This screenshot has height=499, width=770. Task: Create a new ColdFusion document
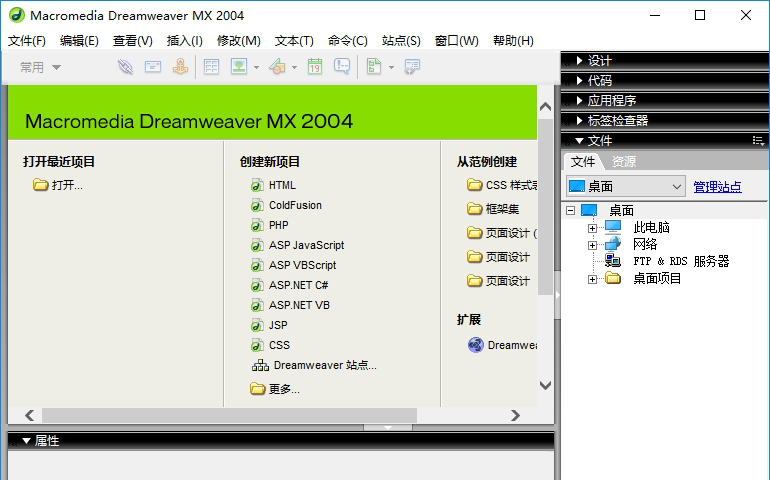pos(286,205)
